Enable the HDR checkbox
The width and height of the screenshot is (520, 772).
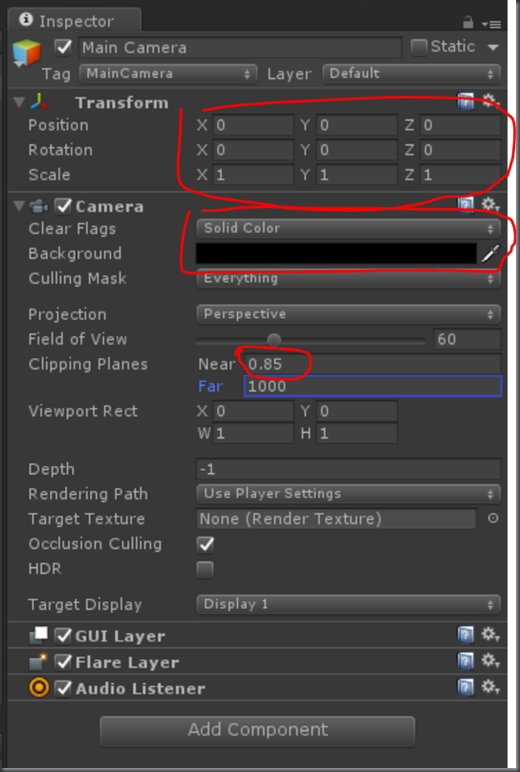(205, 569)
